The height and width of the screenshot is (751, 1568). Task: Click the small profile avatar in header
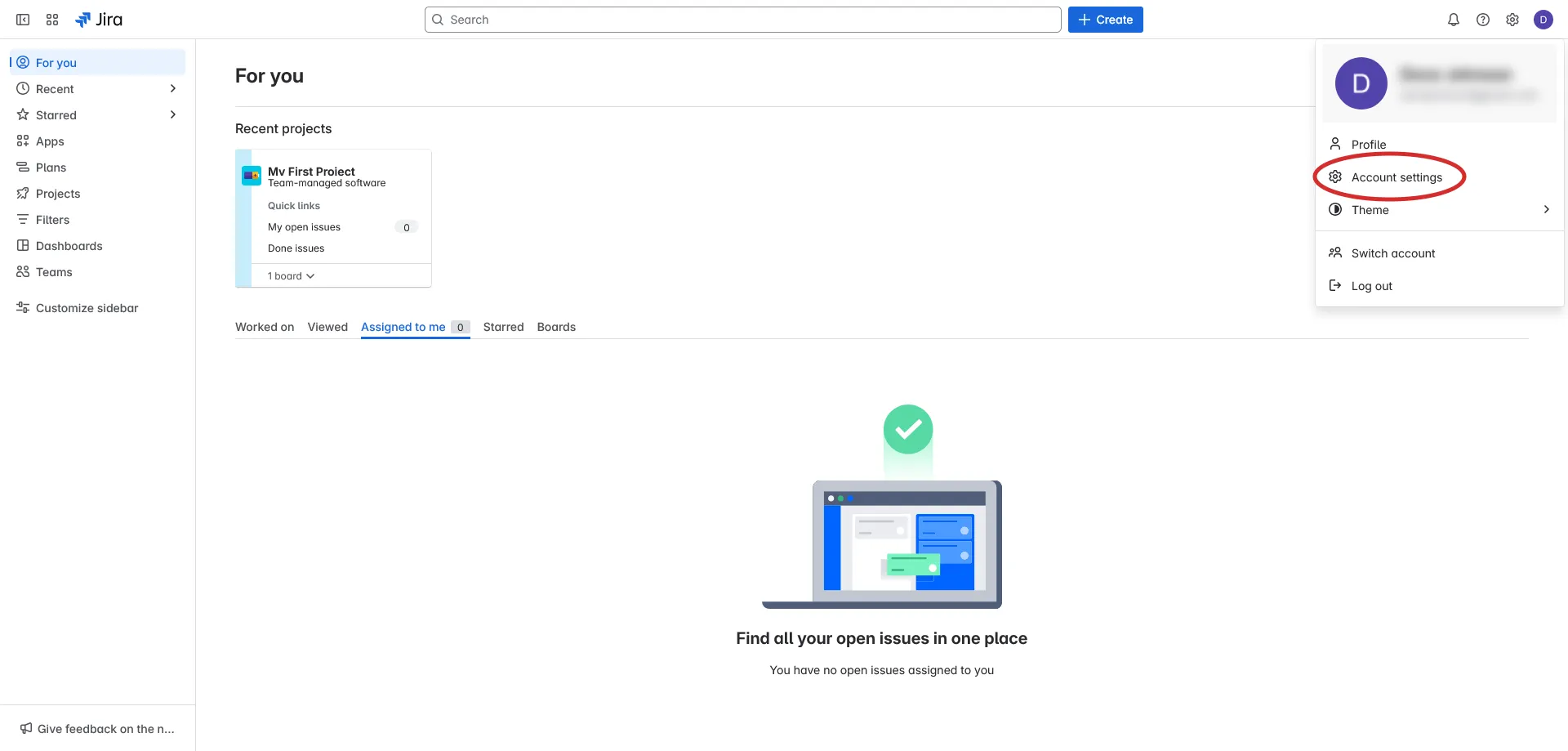(x=1543, y=20)
